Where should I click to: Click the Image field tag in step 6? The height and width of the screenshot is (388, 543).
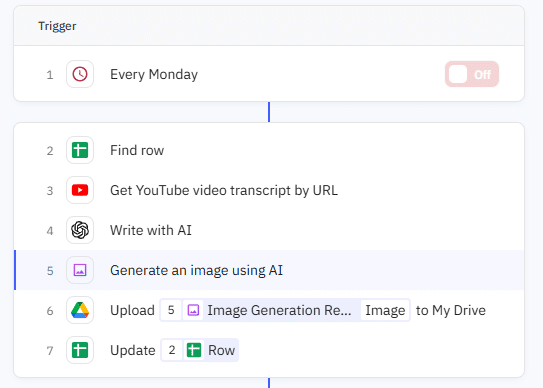point(385,310)
